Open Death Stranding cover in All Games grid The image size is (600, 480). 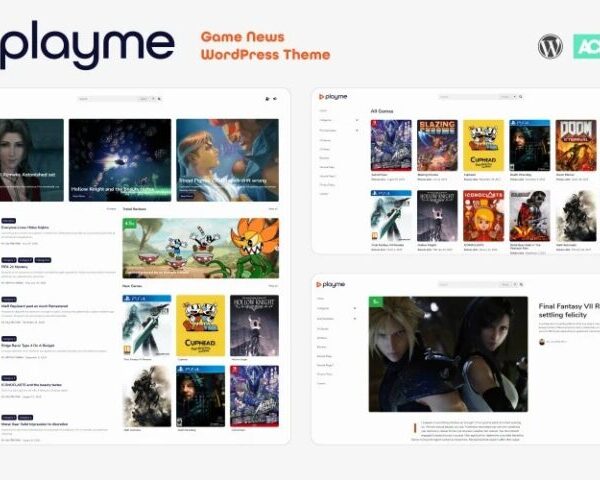point(530,145)
